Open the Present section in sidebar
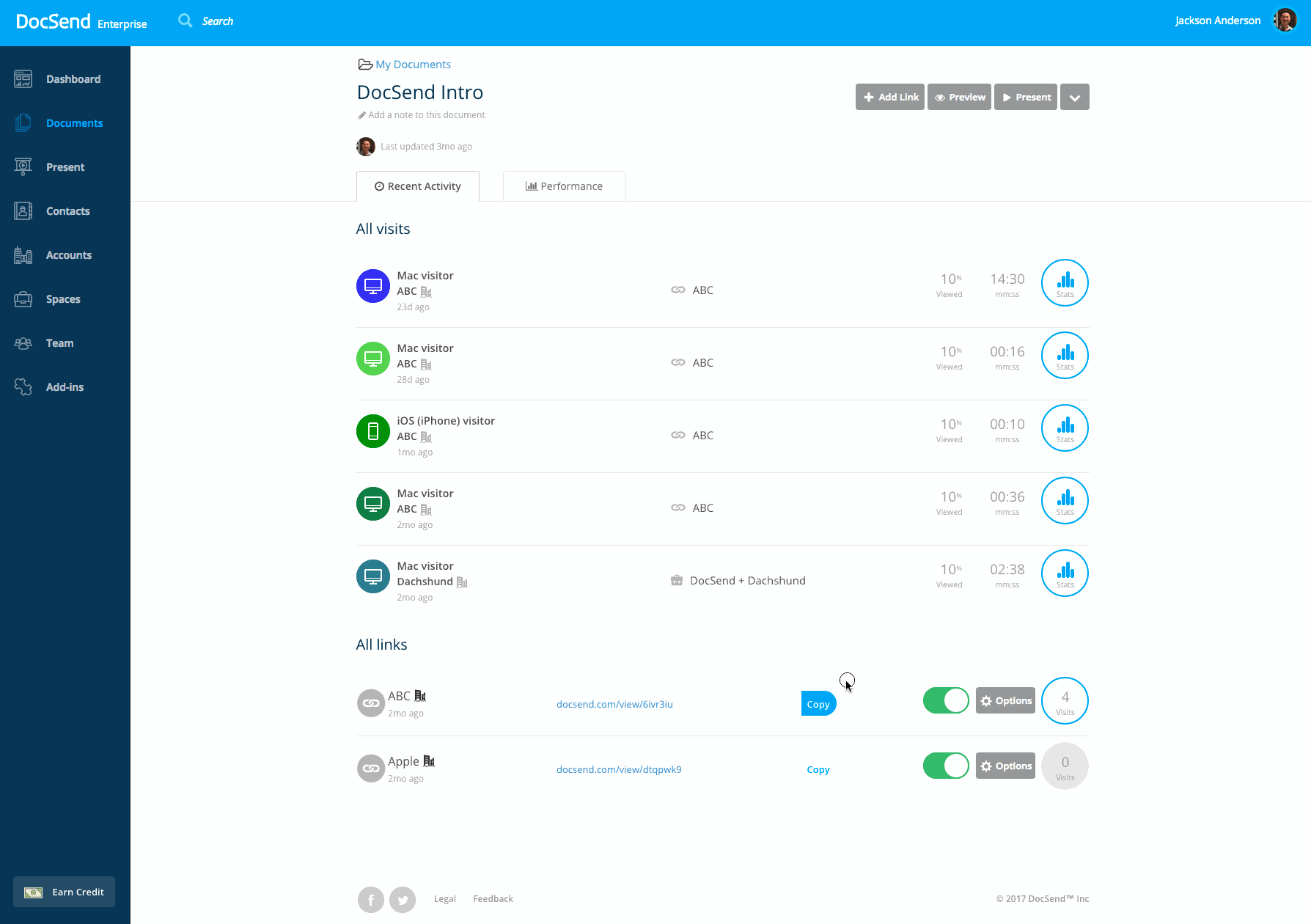 coord(65,167)
